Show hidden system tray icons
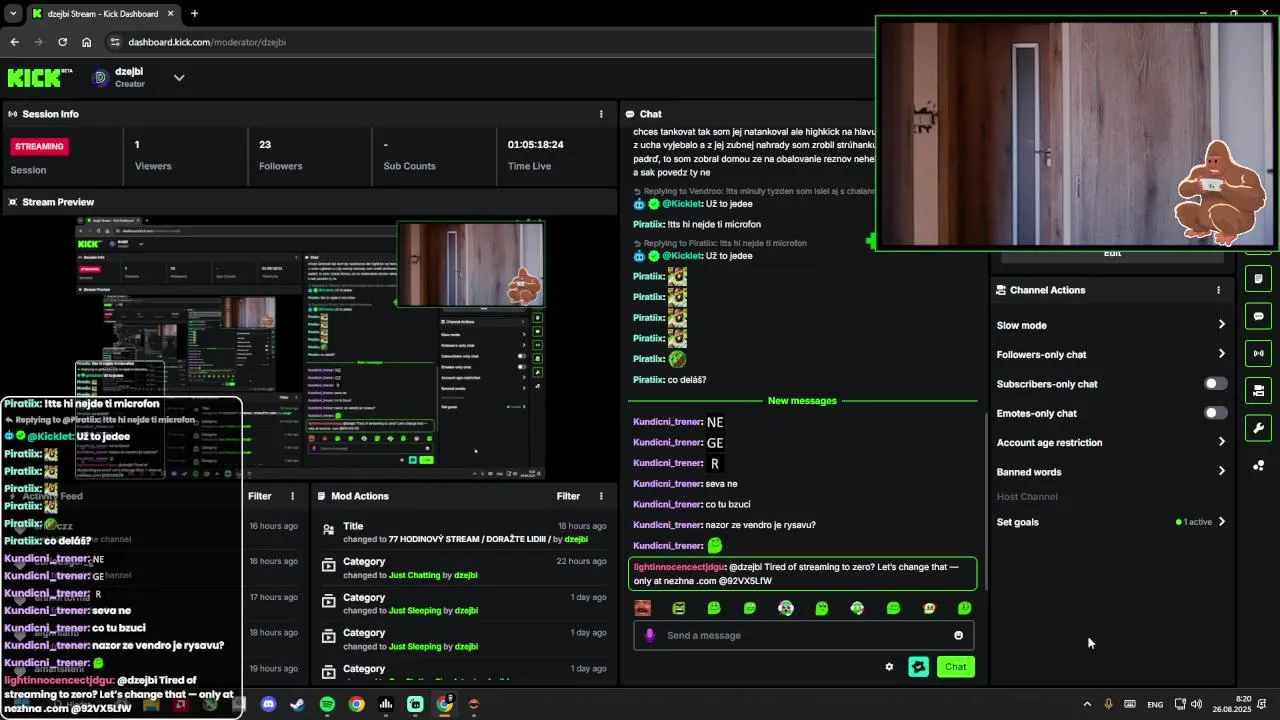The image size is (1280, 720). coord(1087,704)
